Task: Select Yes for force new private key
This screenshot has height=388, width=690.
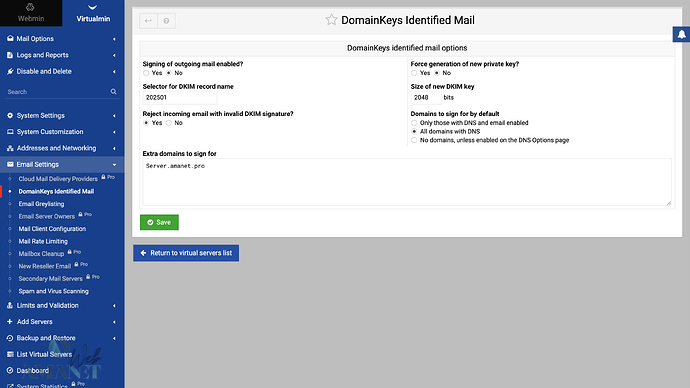Action: pyautogui.click(x=414, y=73)
